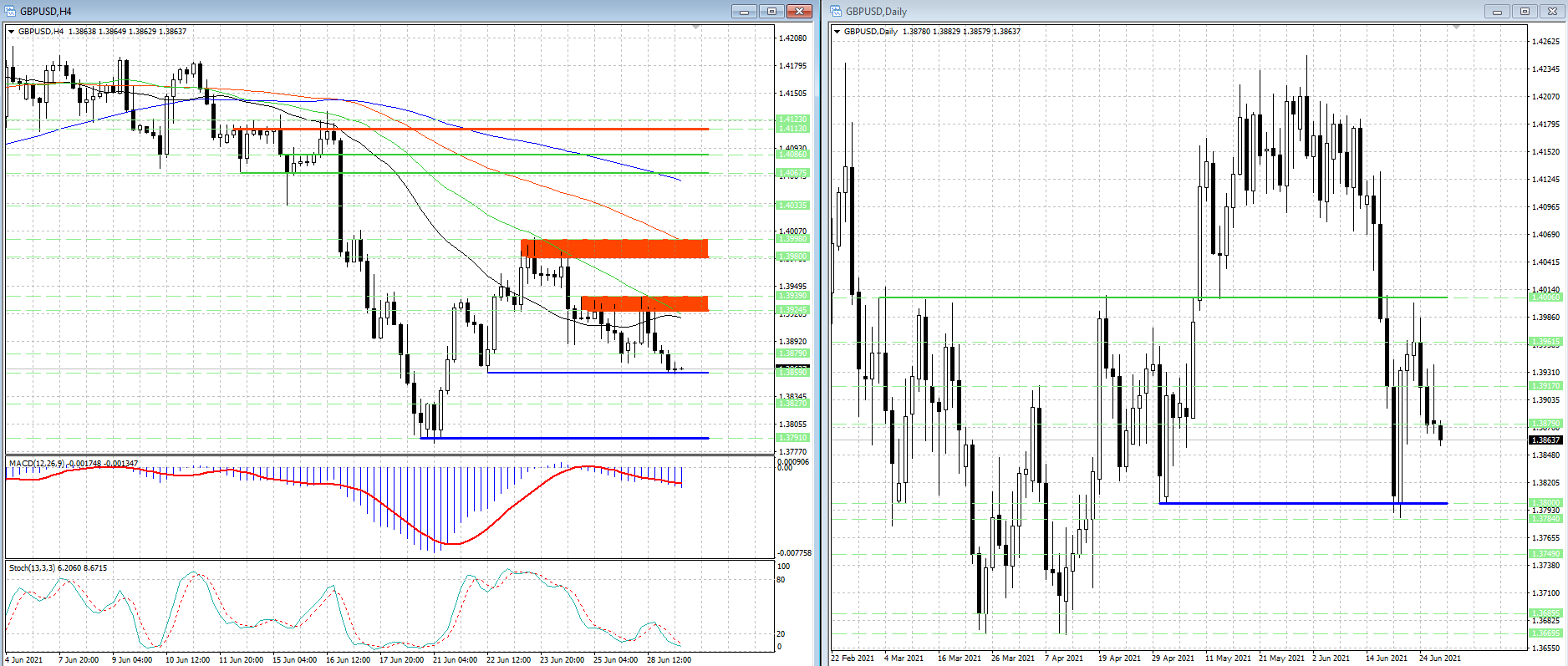Image resolution: width=1568 pixels, height=666 pixels.
Task: Click the 80 level on Stochastic scale
Action: click(781, 580)
